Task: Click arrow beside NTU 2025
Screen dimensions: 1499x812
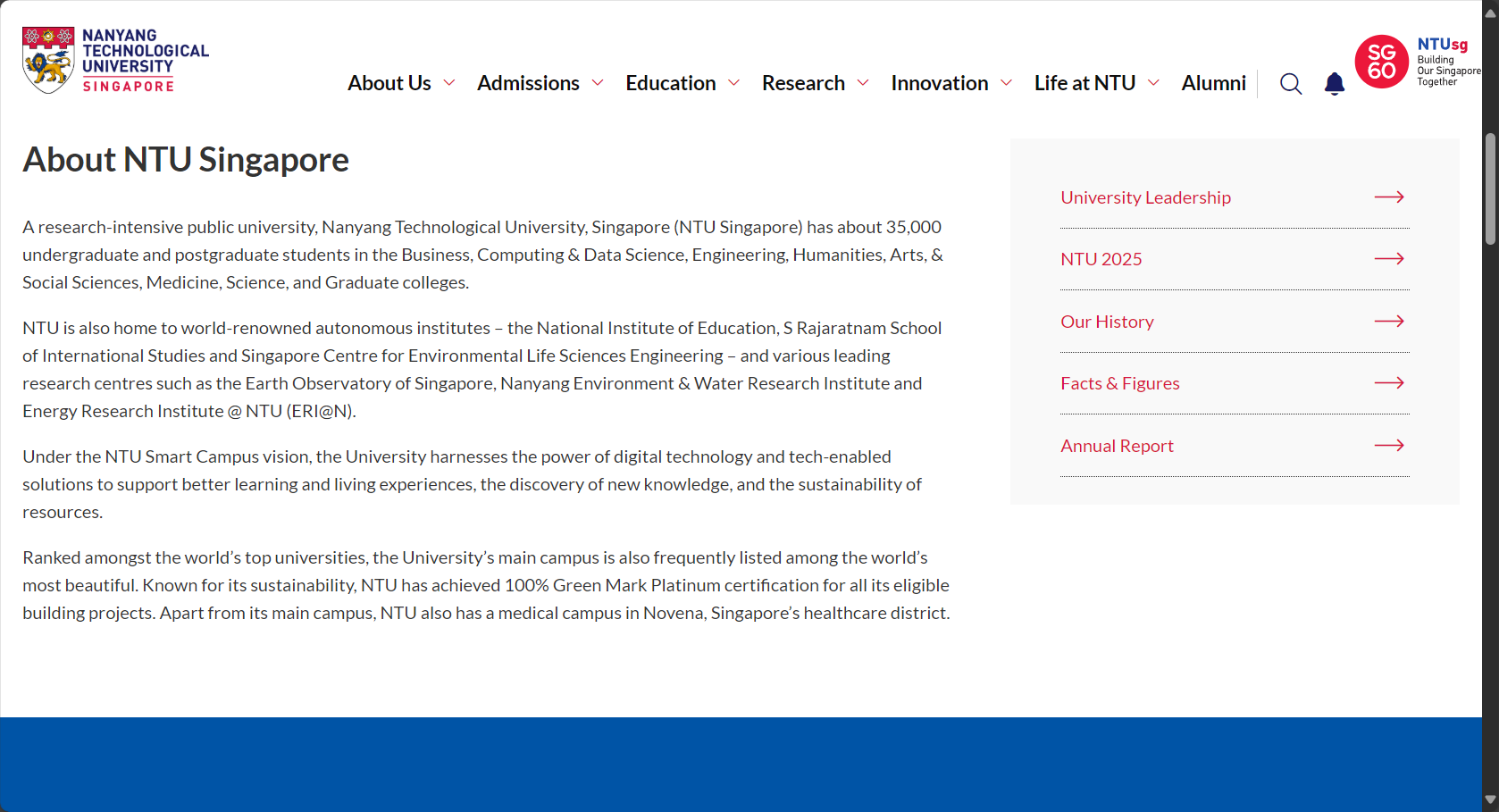Action: [1389, 258]
